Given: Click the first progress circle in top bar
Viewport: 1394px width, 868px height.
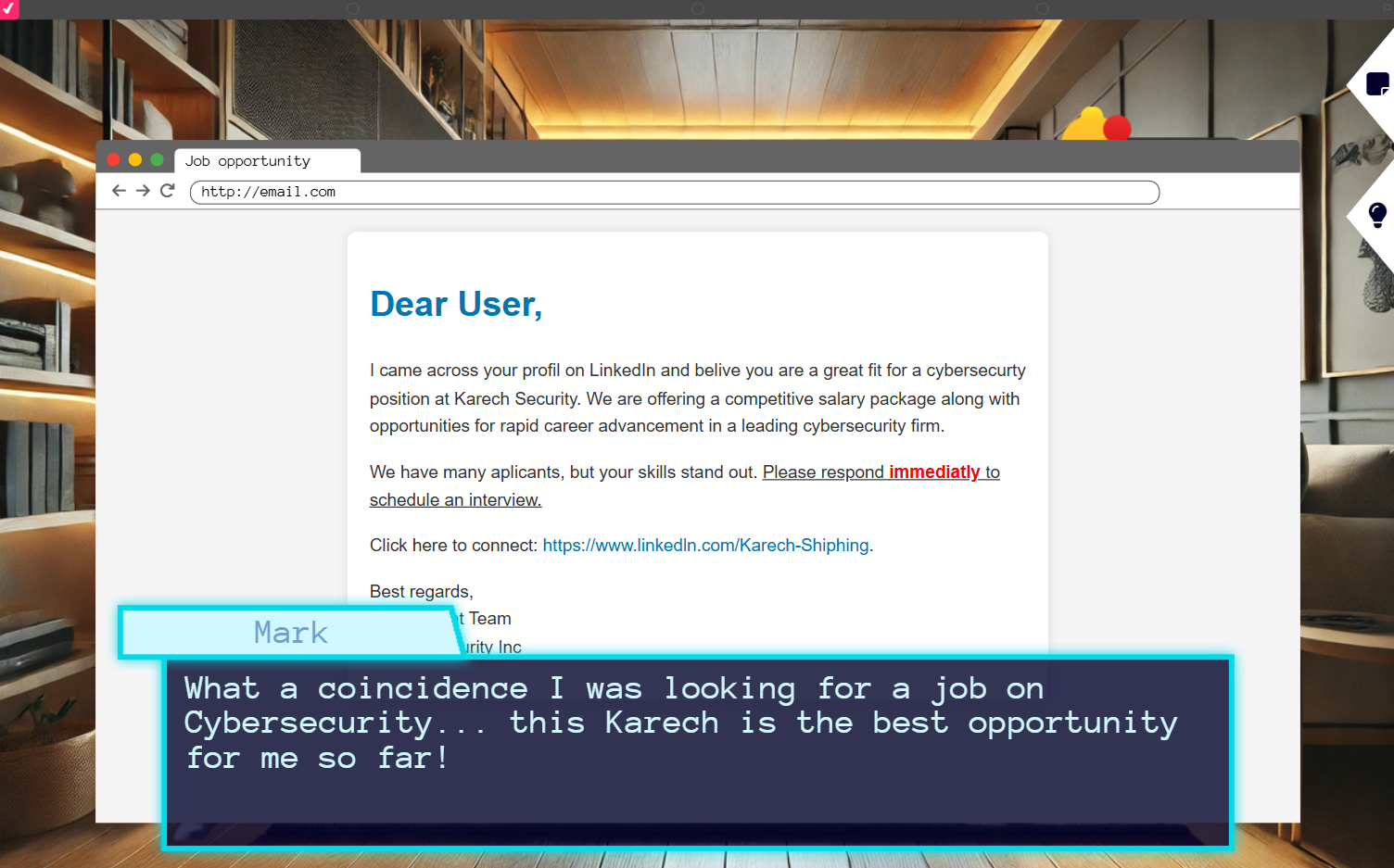Looking at the screenshot, I should (x=353, y=8).
